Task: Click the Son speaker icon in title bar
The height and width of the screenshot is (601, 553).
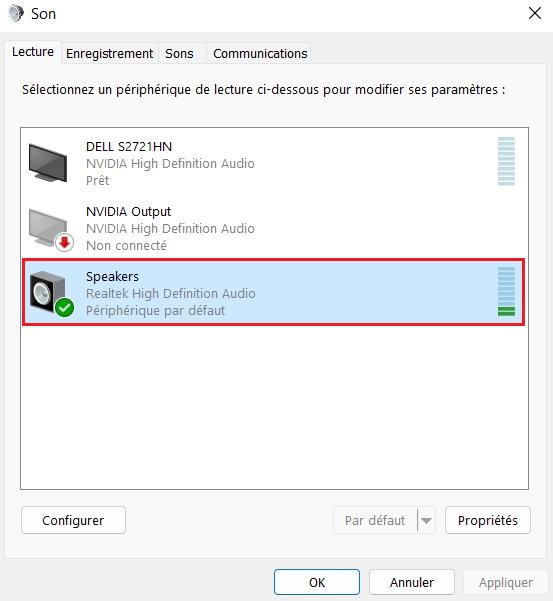Action: click(16, 13)
